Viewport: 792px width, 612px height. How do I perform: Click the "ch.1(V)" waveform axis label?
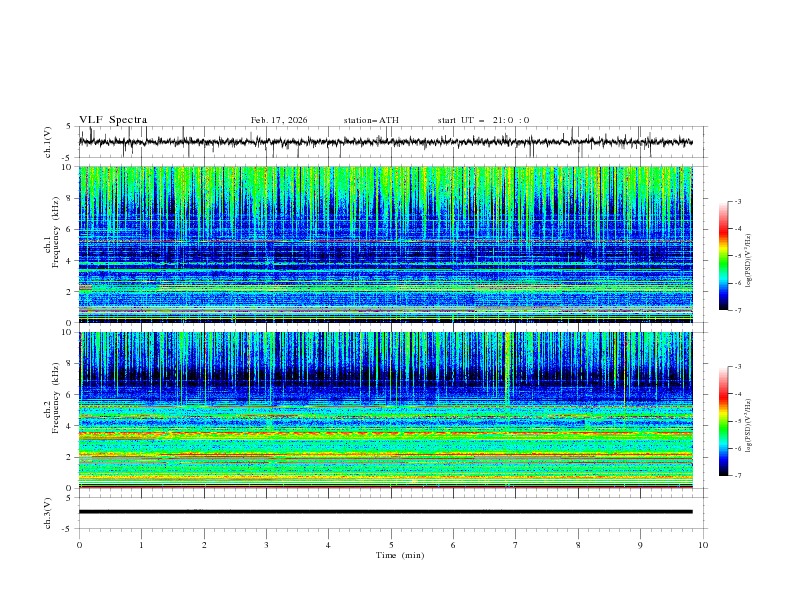pyautogui.click(x=48, y=142)
